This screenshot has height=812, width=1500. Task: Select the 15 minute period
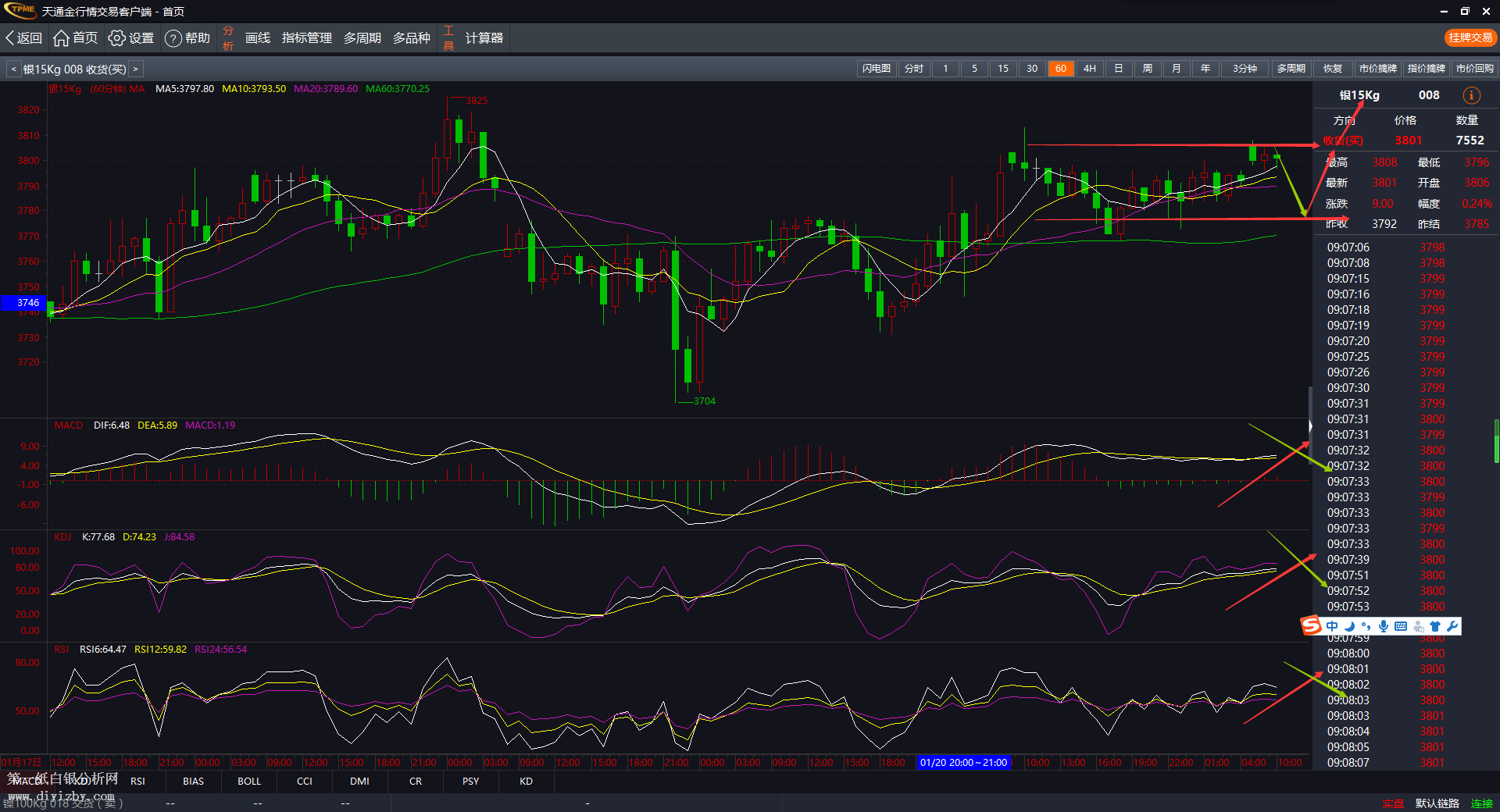click(x=1003, y=69)
